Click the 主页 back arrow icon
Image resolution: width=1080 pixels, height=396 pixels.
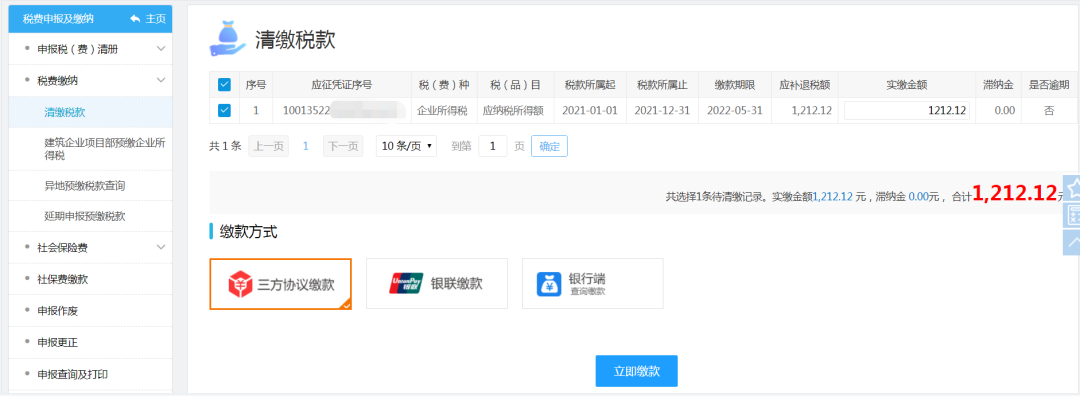135,19
